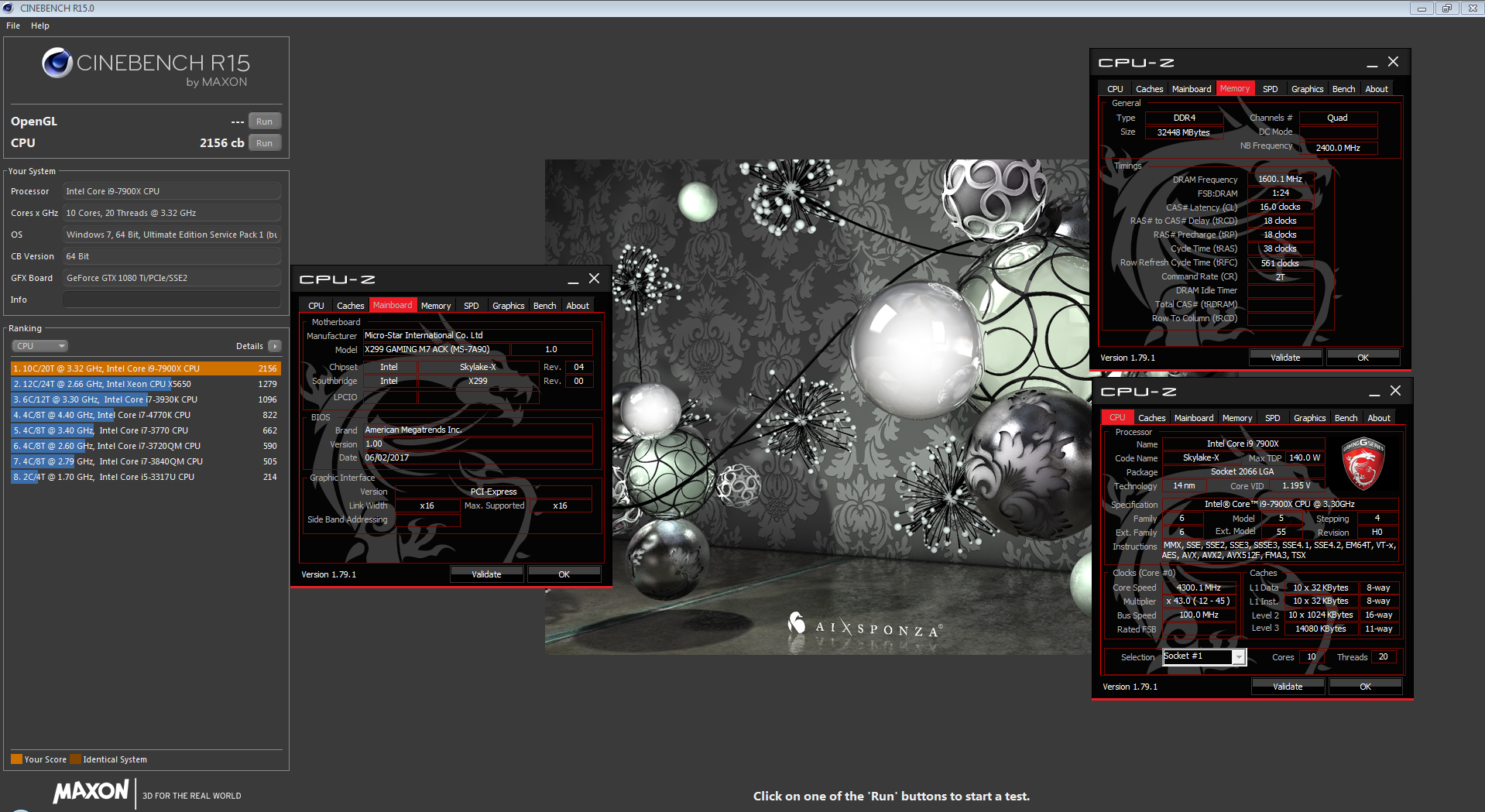Switch to Caches tab in Mainboard window

pos(351,306)
